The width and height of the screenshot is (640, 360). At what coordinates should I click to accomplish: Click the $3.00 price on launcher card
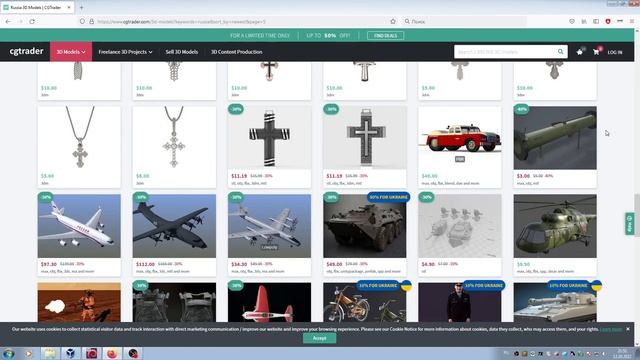(x=523, y=176)
